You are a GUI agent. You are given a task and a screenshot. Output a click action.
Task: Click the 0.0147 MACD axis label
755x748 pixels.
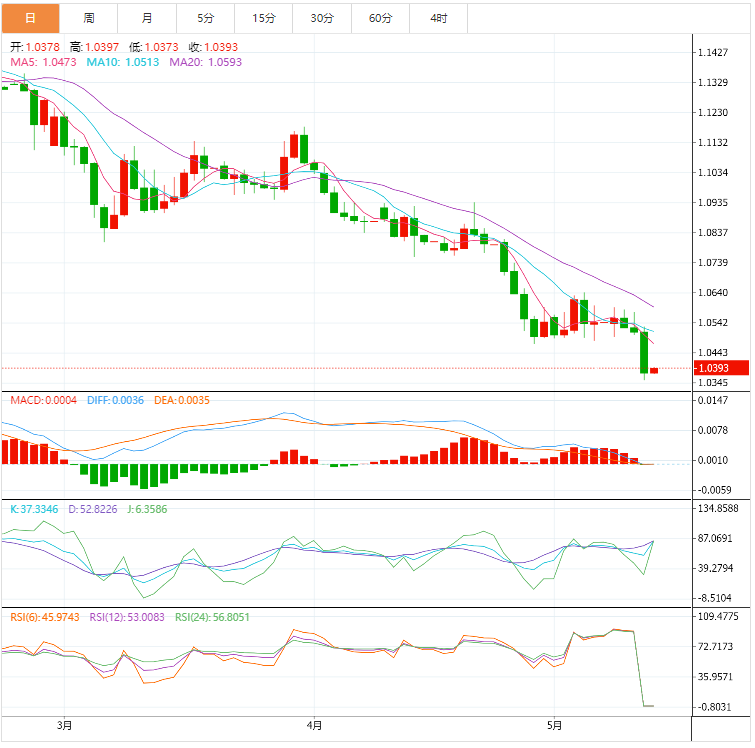click(x=713, y=400)
